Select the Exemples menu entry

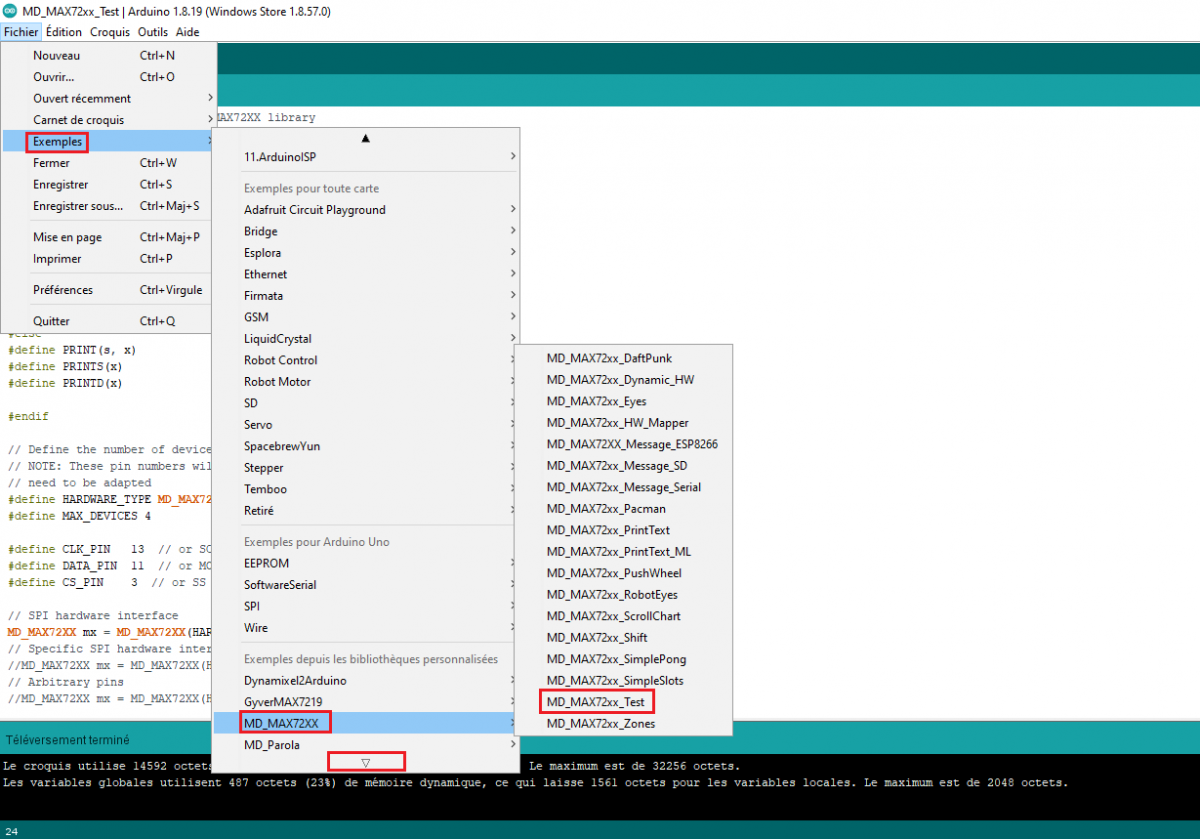pos(108,142)
